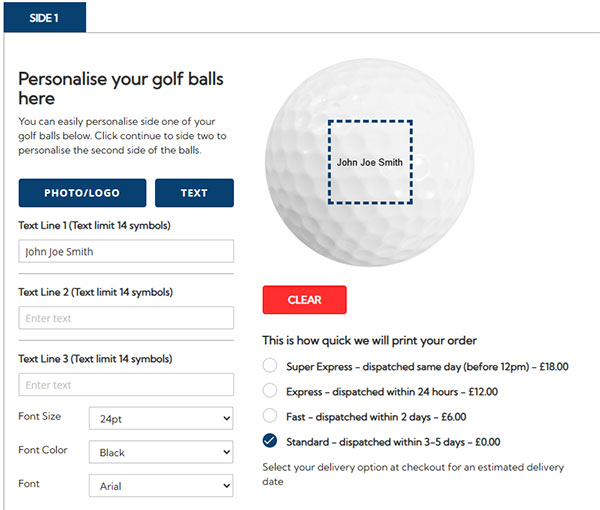The image size is (600, 510).
Task: Click the Text Line 1 input field
Action: pos(126,252)
